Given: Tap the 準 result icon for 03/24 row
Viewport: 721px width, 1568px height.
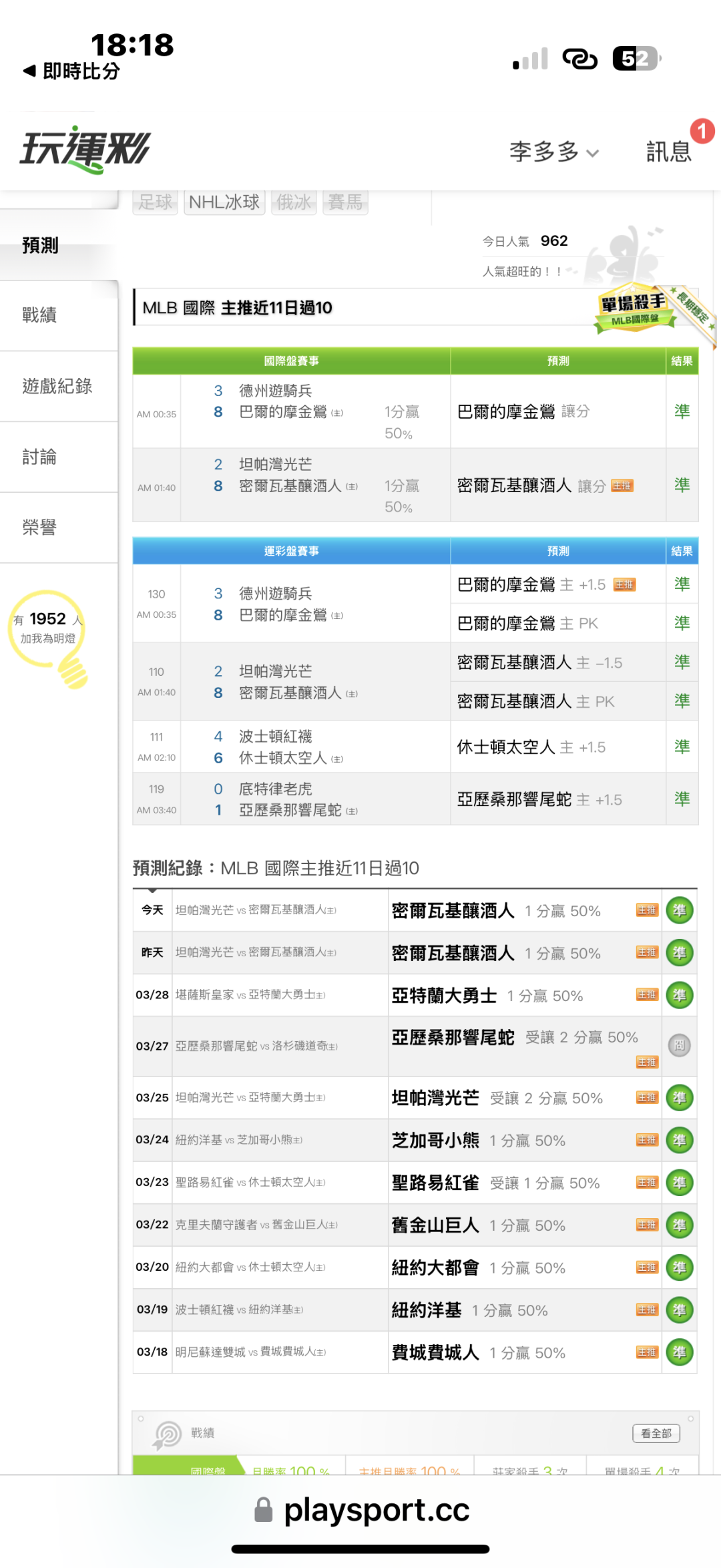Looking at the screenshot, I should (680, 1140).
